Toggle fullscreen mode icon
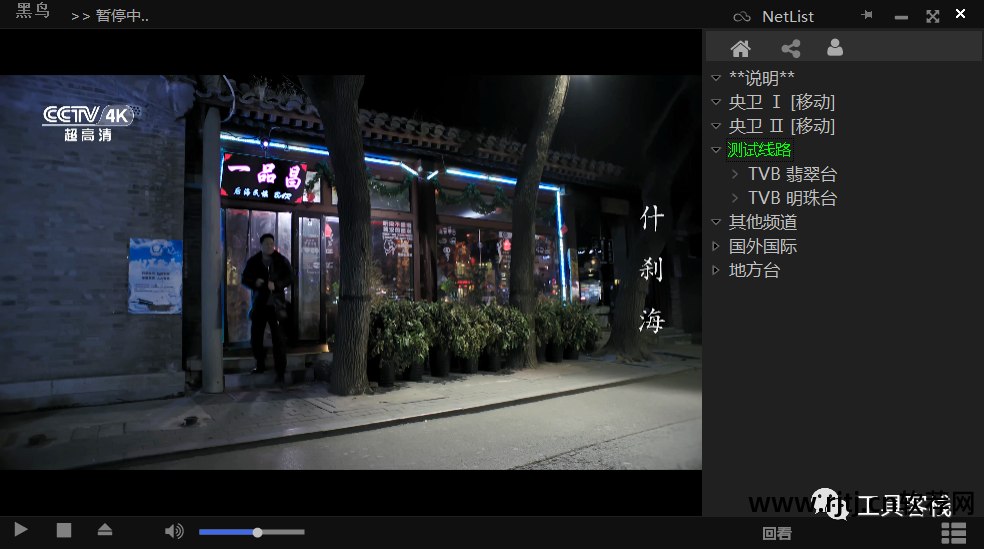Image resolution: width=984 pixels, height=549 pixels. pyautogui.click(x=932, y=16)
